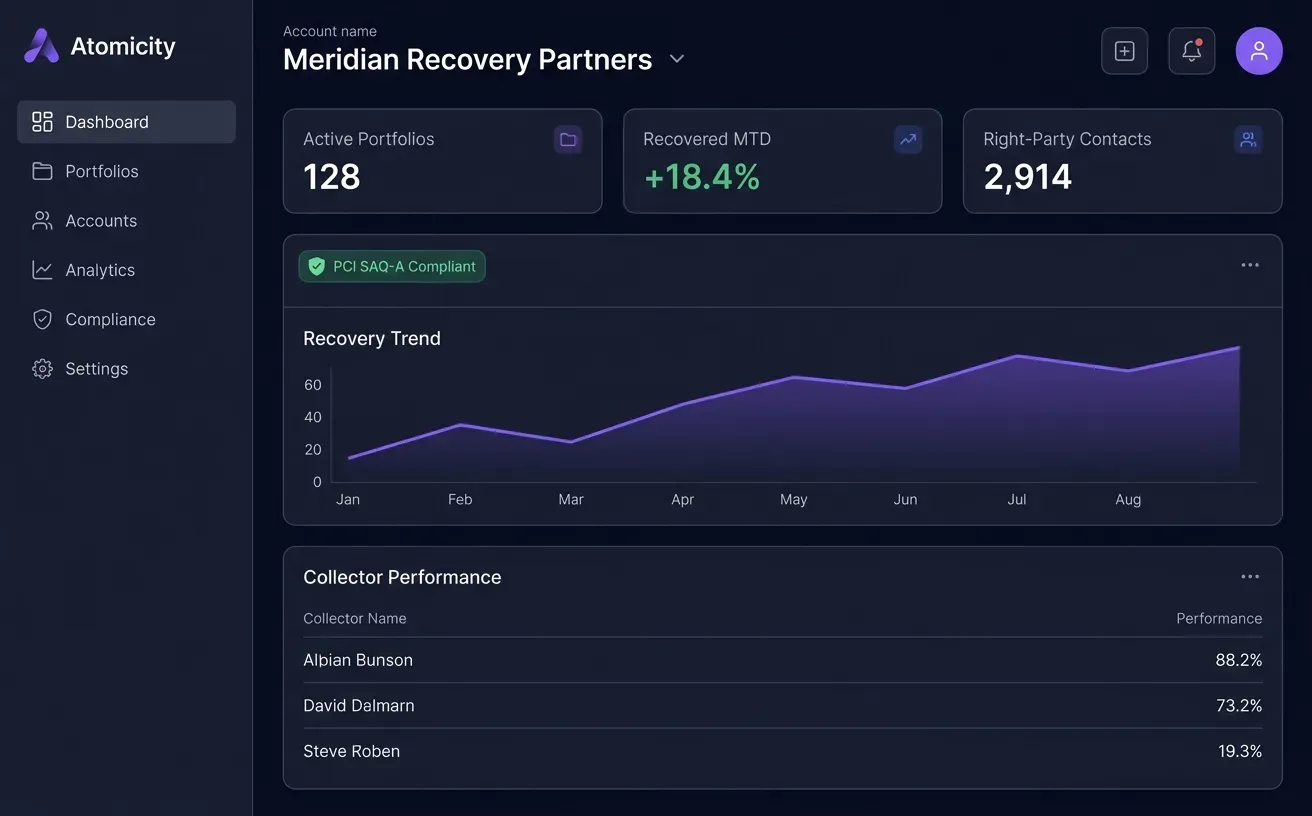Viewport: 1312px width, 816px height.
Task: Open the Settings menu item
Action: click(127, 369)
